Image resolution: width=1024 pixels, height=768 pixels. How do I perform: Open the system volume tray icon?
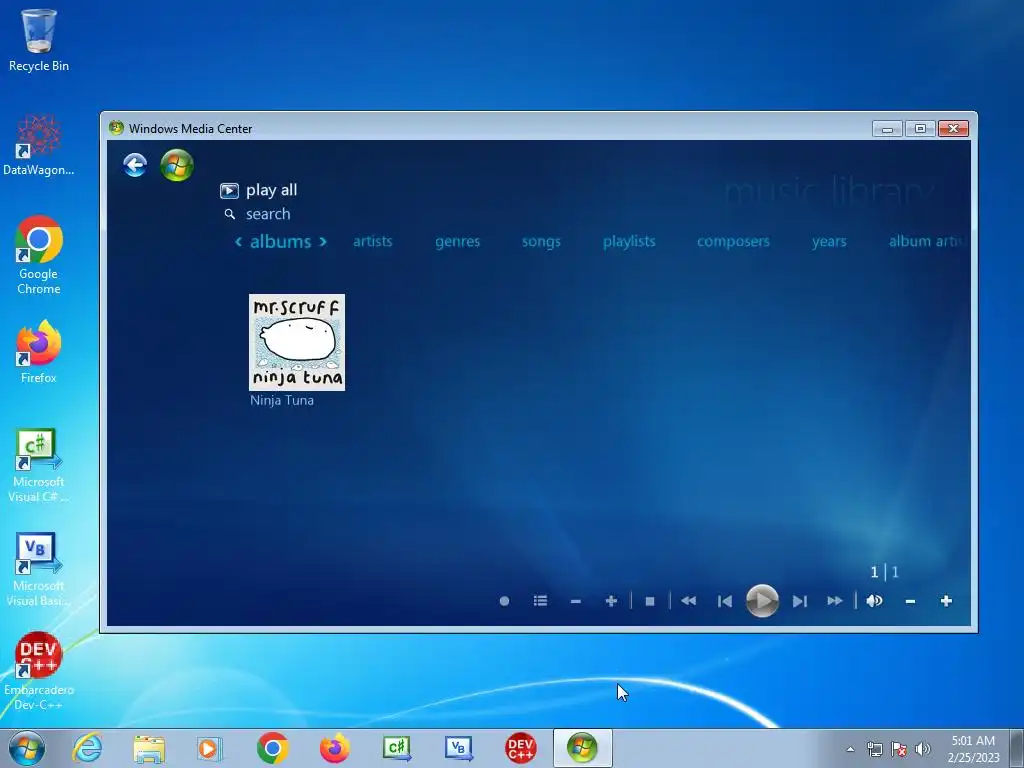[x=923, y=749]
